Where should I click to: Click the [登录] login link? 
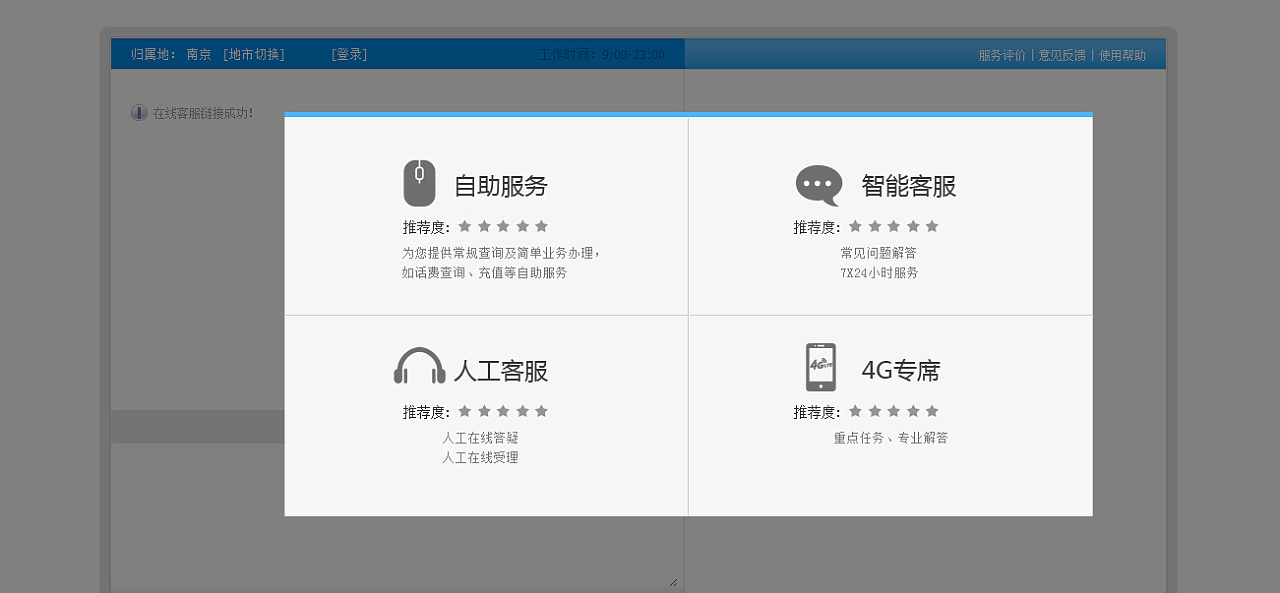click(x=349, y=54)
